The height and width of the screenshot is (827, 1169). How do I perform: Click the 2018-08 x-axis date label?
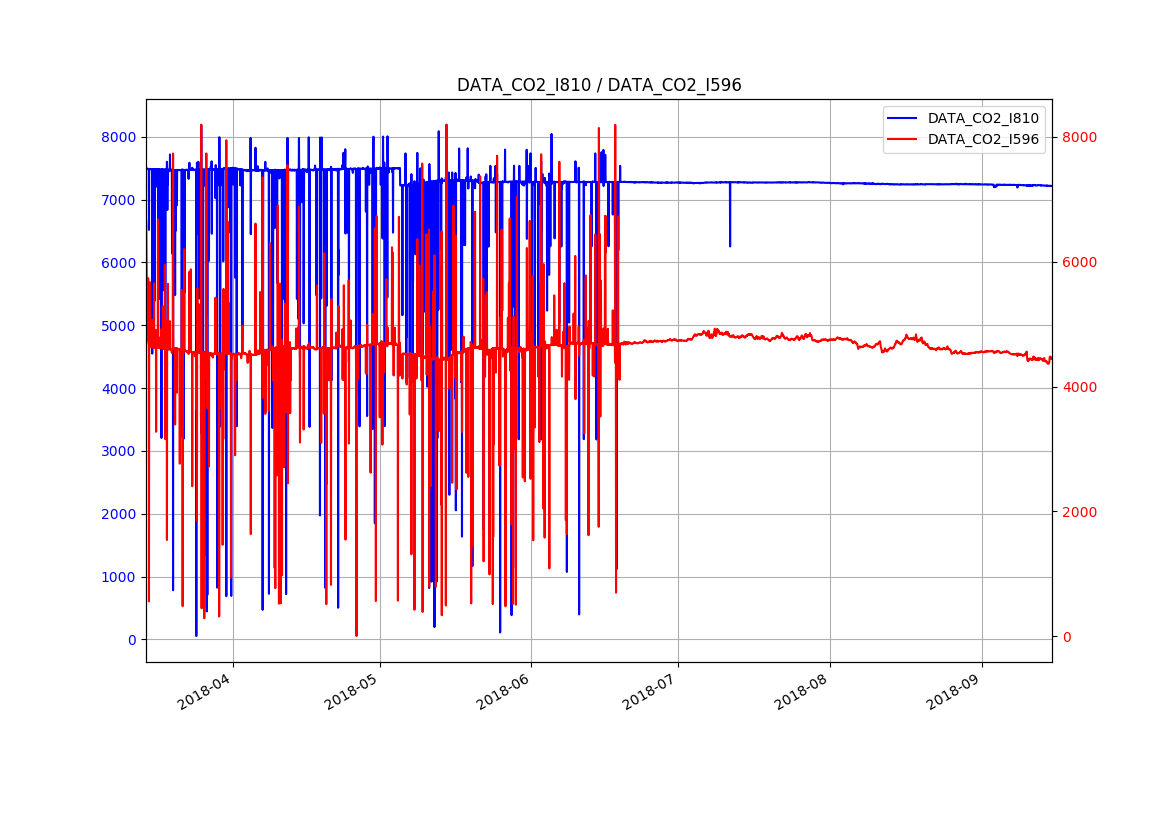click(x=801, y=690)
